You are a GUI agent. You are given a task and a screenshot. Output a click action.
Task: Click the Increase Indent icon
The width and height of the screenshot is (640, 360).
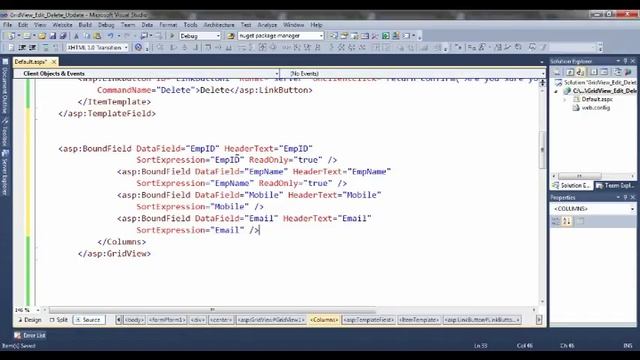(33, 48)
